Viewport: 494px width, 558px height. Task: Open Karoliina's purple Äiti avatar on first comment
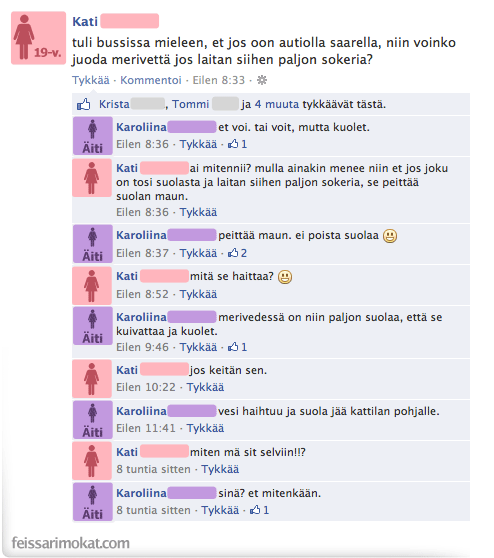click(93, 136)
